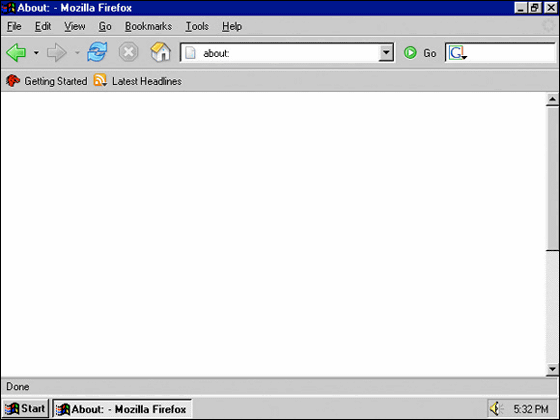Image resolution: width=560 pixels, height=420 pixels.
Task: Click the Firefox title bar system icon
Action: [9, 8]
